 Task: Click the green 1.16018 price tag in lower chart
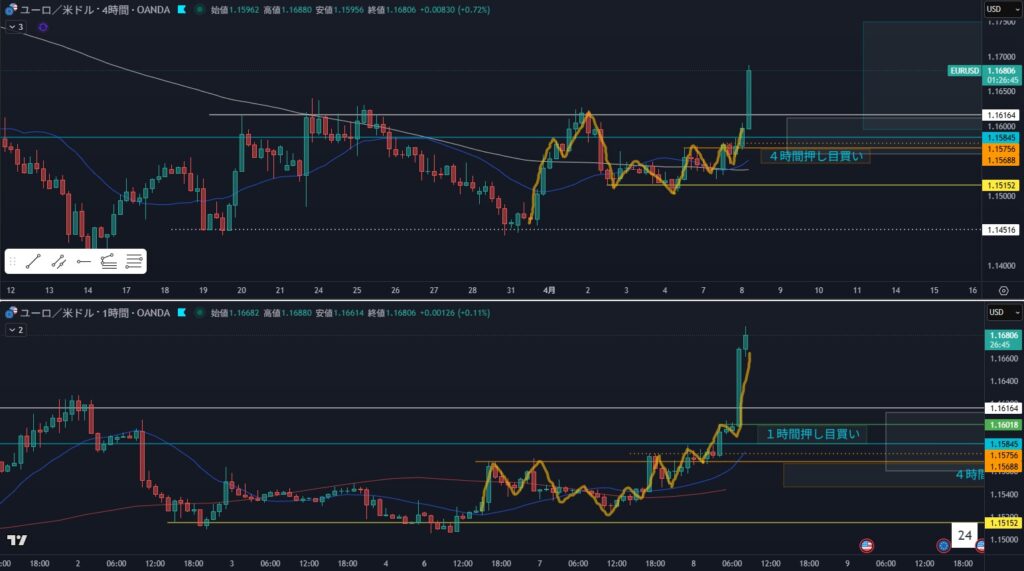click(x=1000, y=425)
